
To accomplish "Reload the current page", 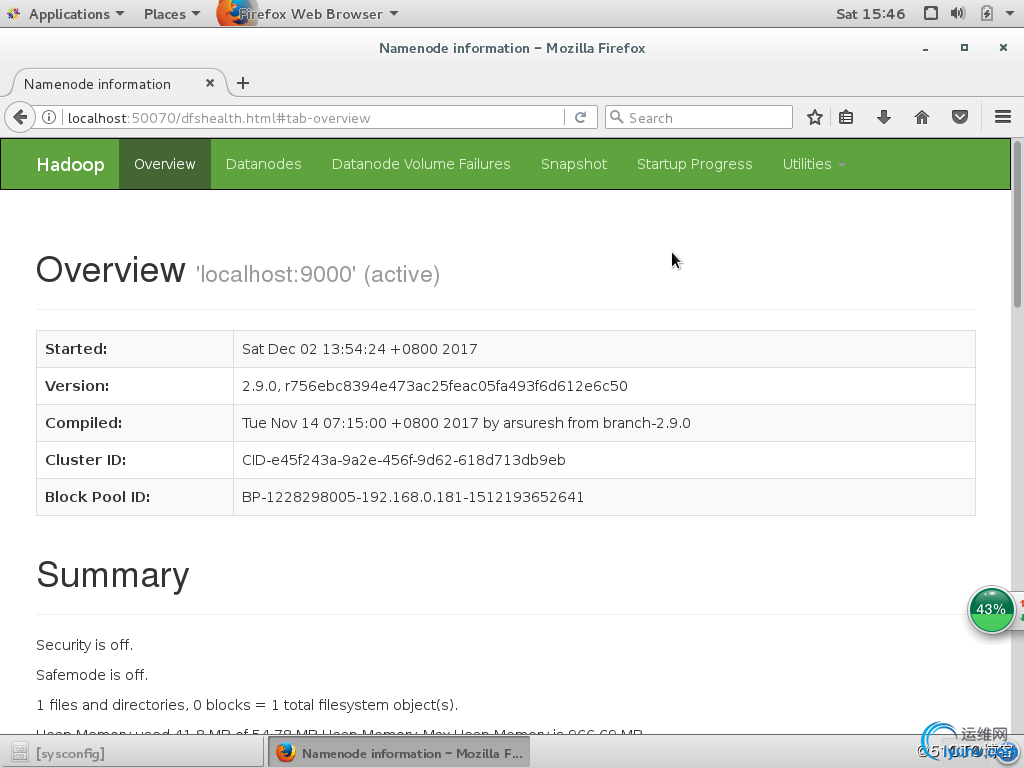I will [x=580, y=118].
